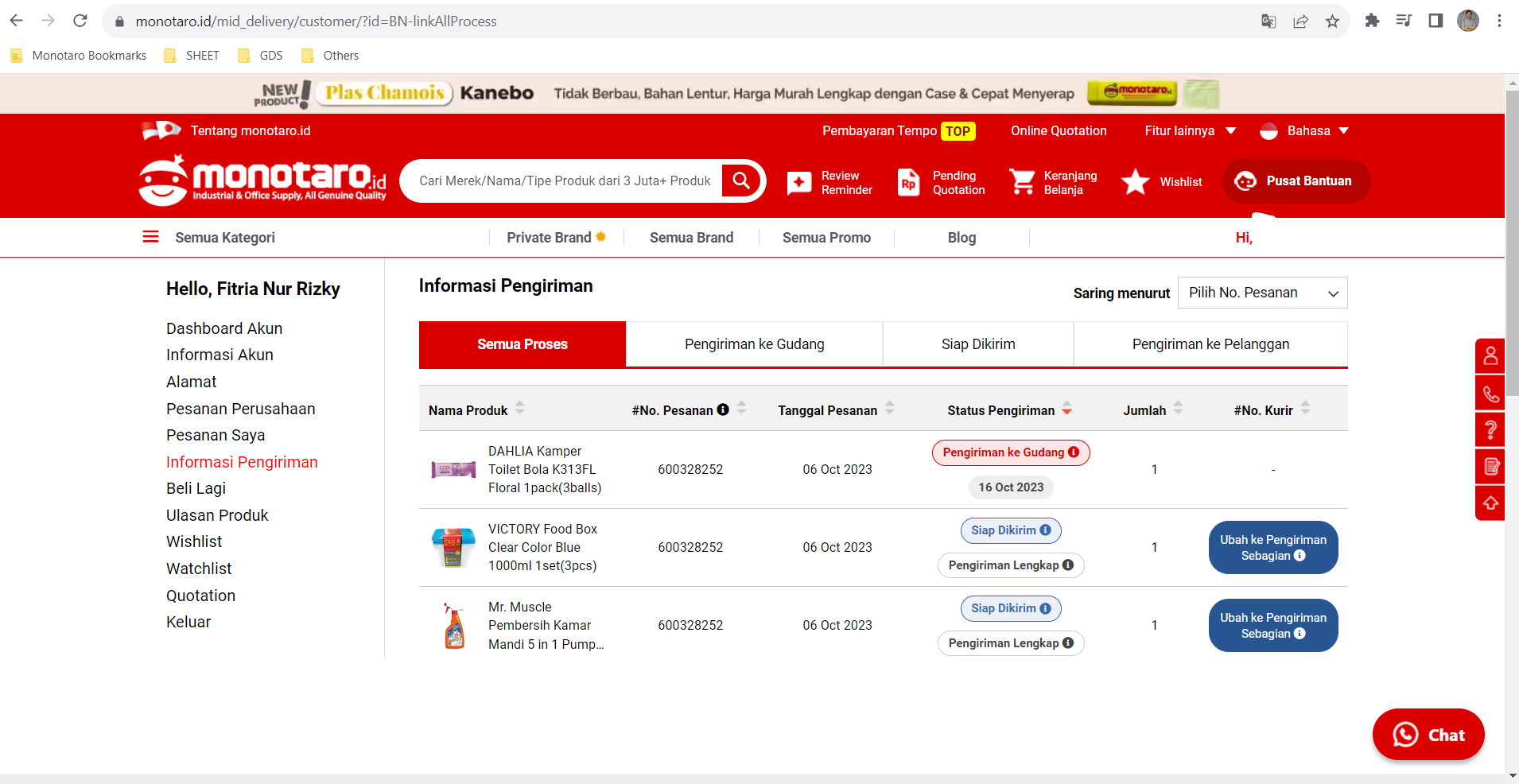Open the Pusat Bantuan help center button
Screen dimensions: 1519x784
pyautogui.click(x=1296, y=181)
